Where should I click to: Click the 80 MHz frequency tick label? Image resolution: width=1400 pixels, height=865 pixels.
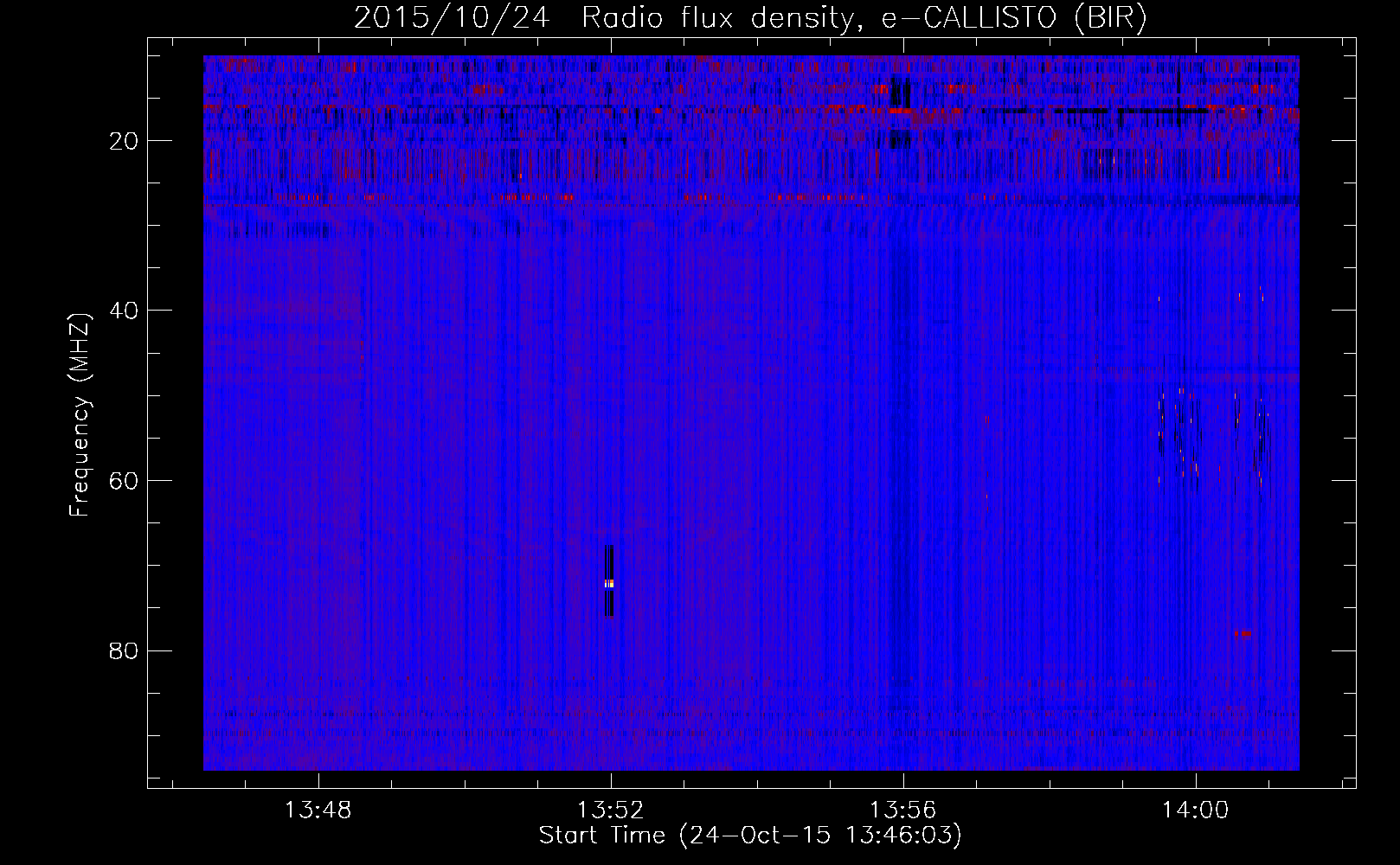click(125, 650)
